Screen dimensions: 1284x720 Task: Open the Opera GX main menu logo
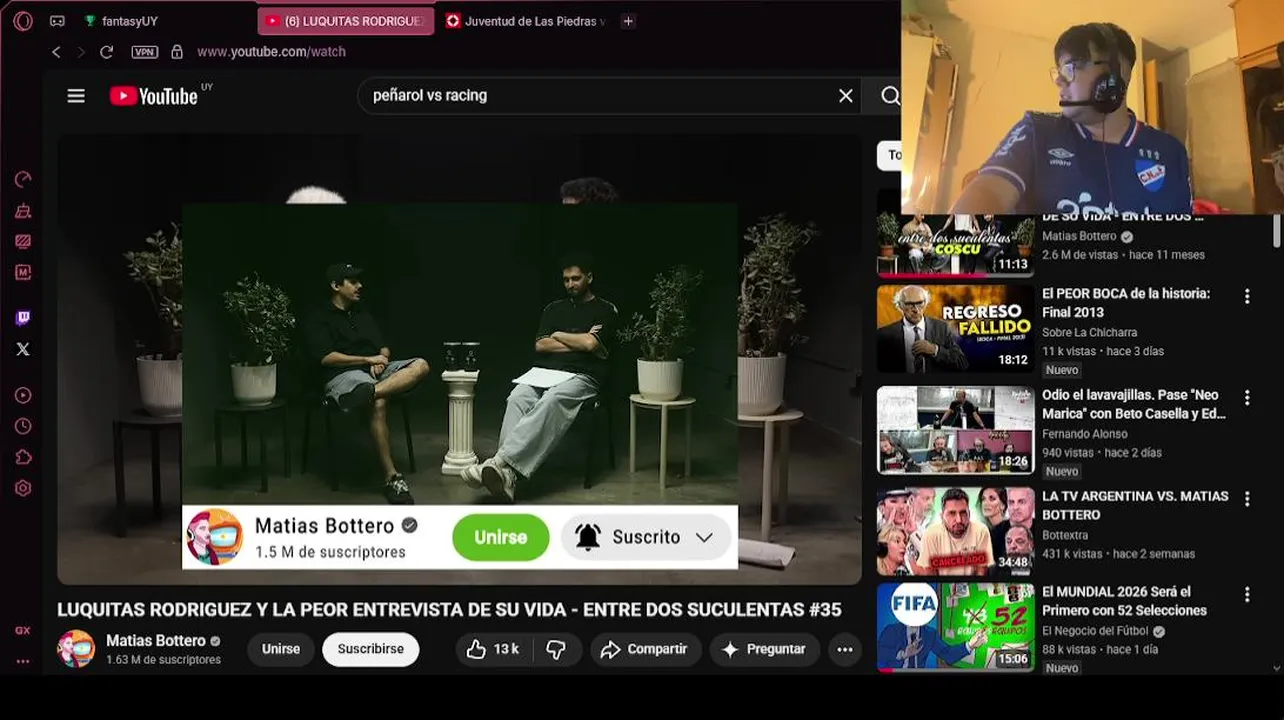pyautogui.click(x=23, y=21)
